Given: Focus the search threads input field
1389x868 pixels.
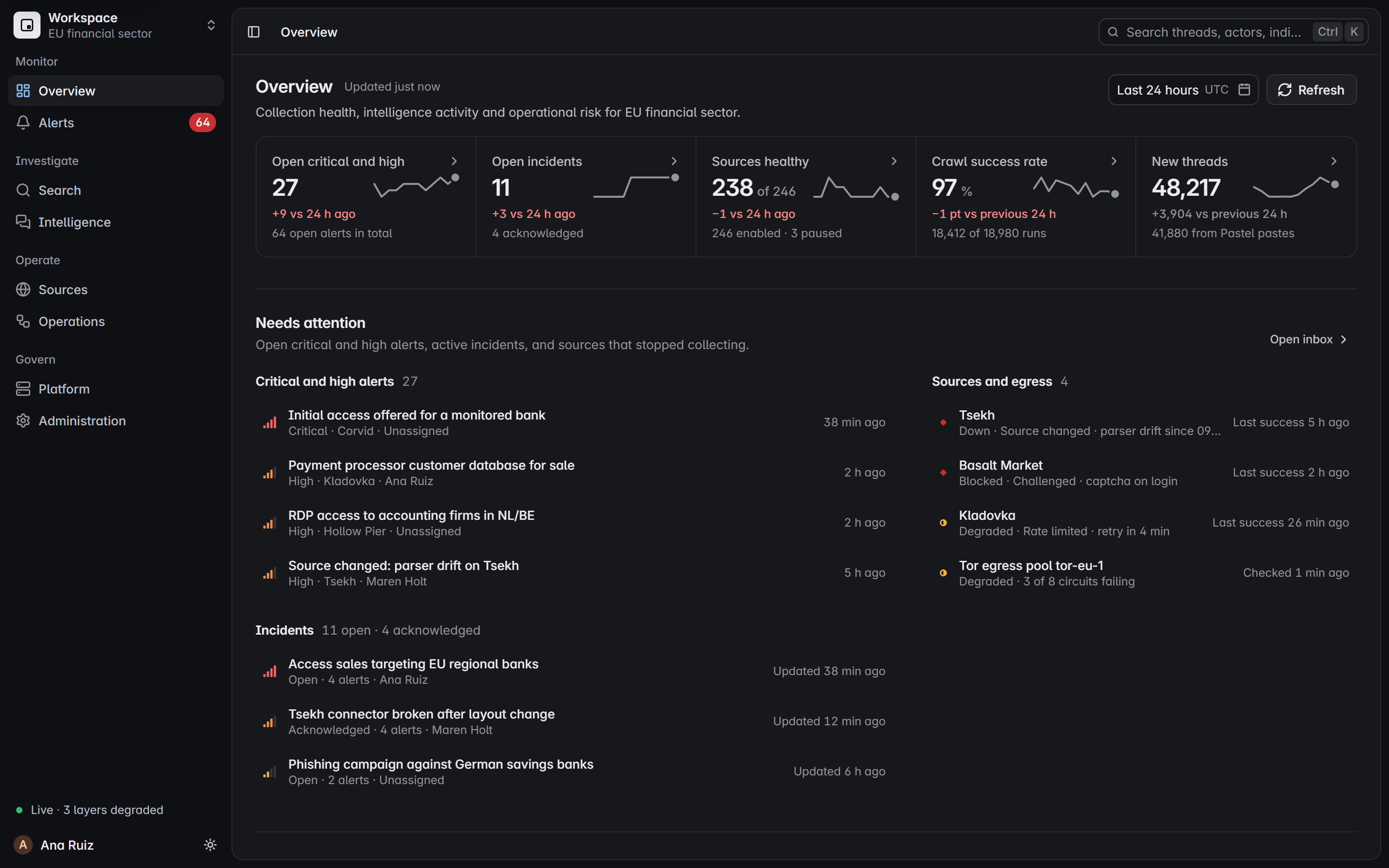Looking at the screenshot, I should point(1233,32).
